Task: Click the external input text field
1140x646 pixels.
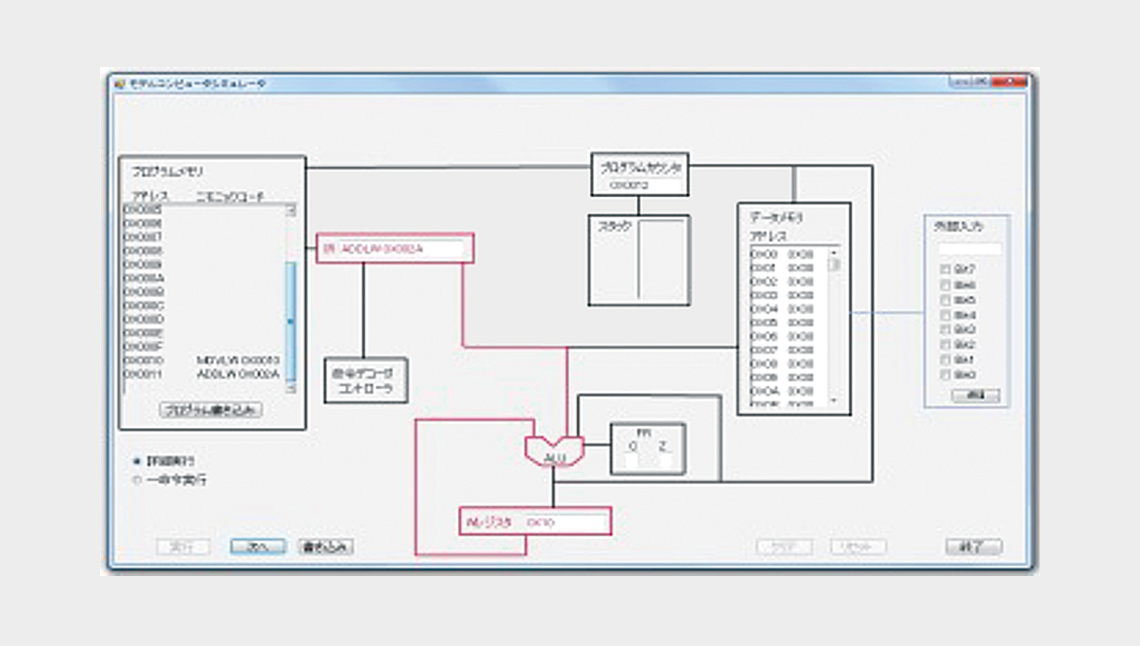Action: 969,249
